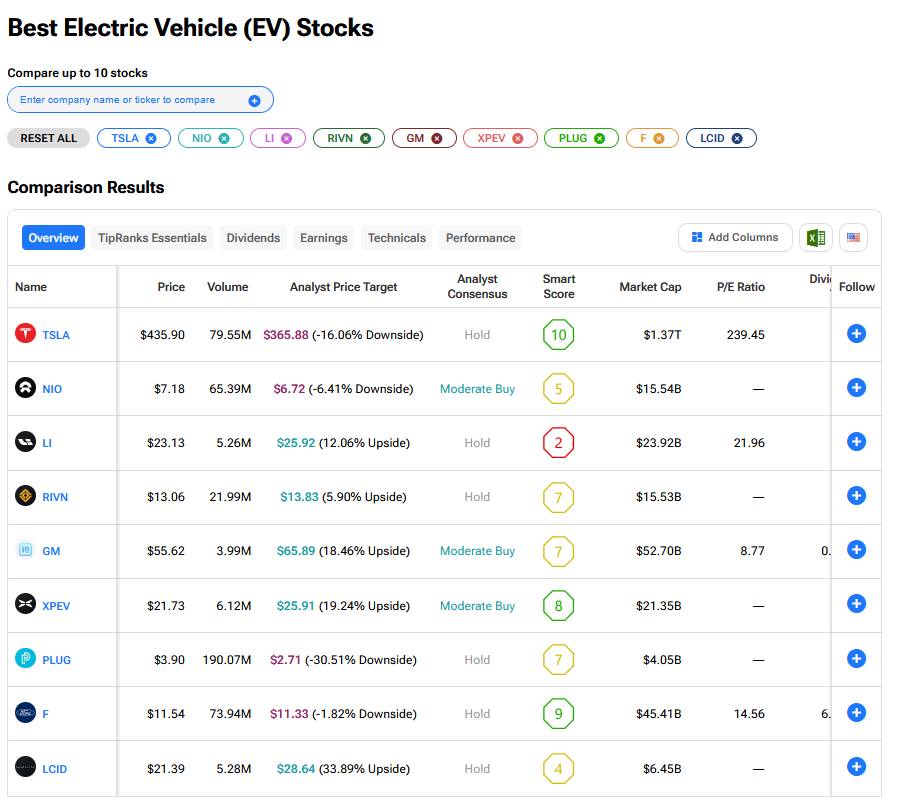Follow PLUG using the plus icon

click(x=856, y=658)
